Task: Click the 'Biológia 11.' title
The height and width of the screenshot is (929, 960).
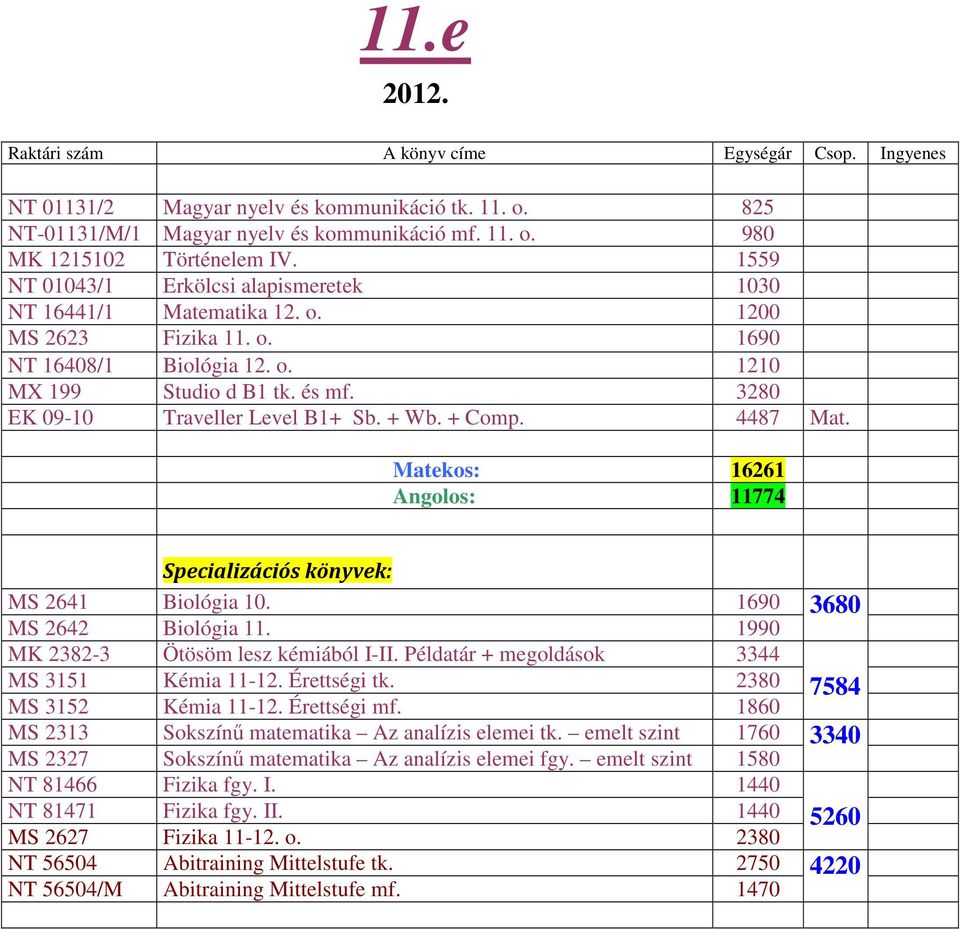Action: pos(216,629)
